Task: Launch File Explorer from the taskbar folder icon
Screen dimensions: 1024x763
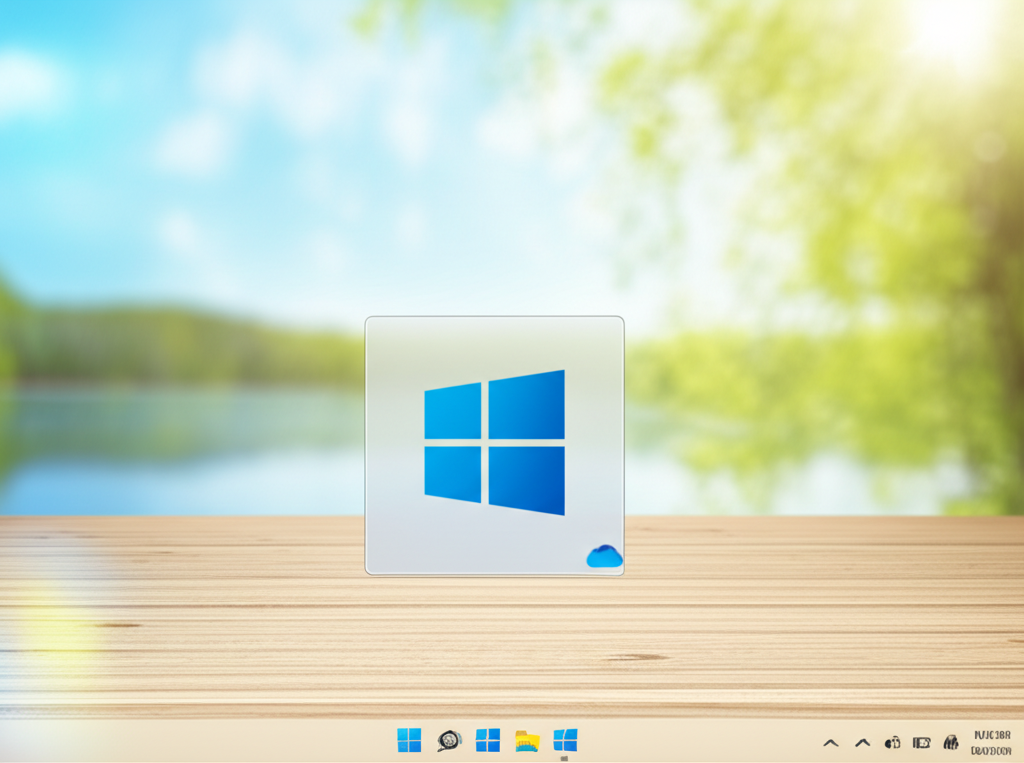Action: coord(527,740)
